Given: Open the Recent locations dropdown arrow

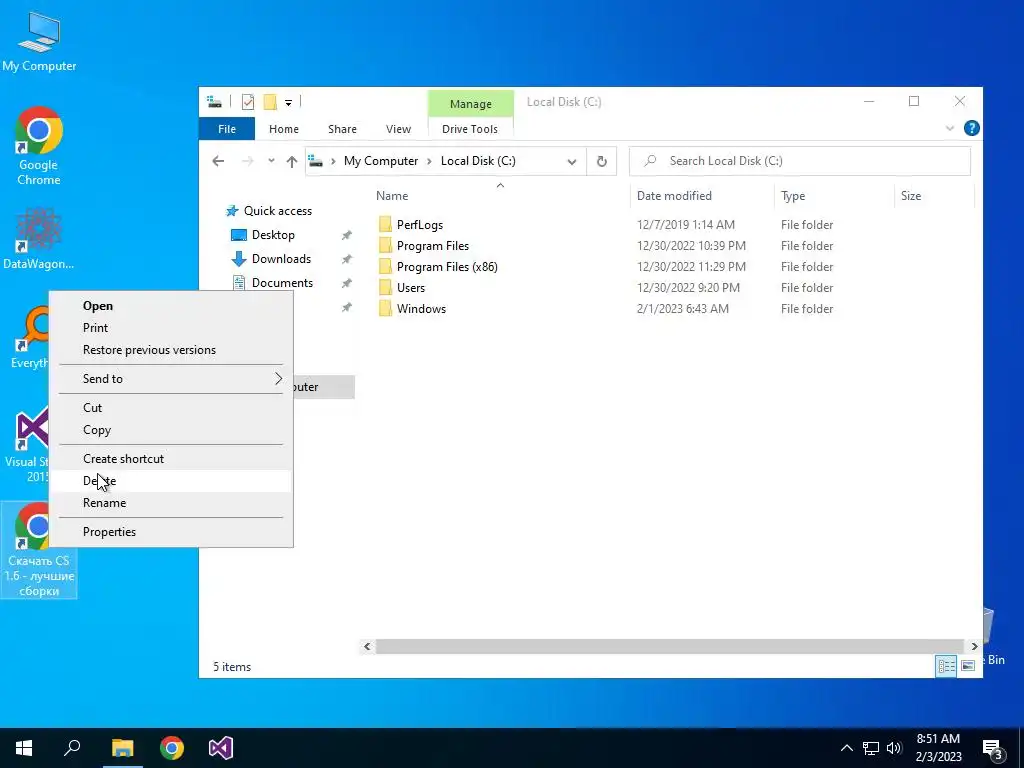Looking at the screenshot, I should click(271, 161).
